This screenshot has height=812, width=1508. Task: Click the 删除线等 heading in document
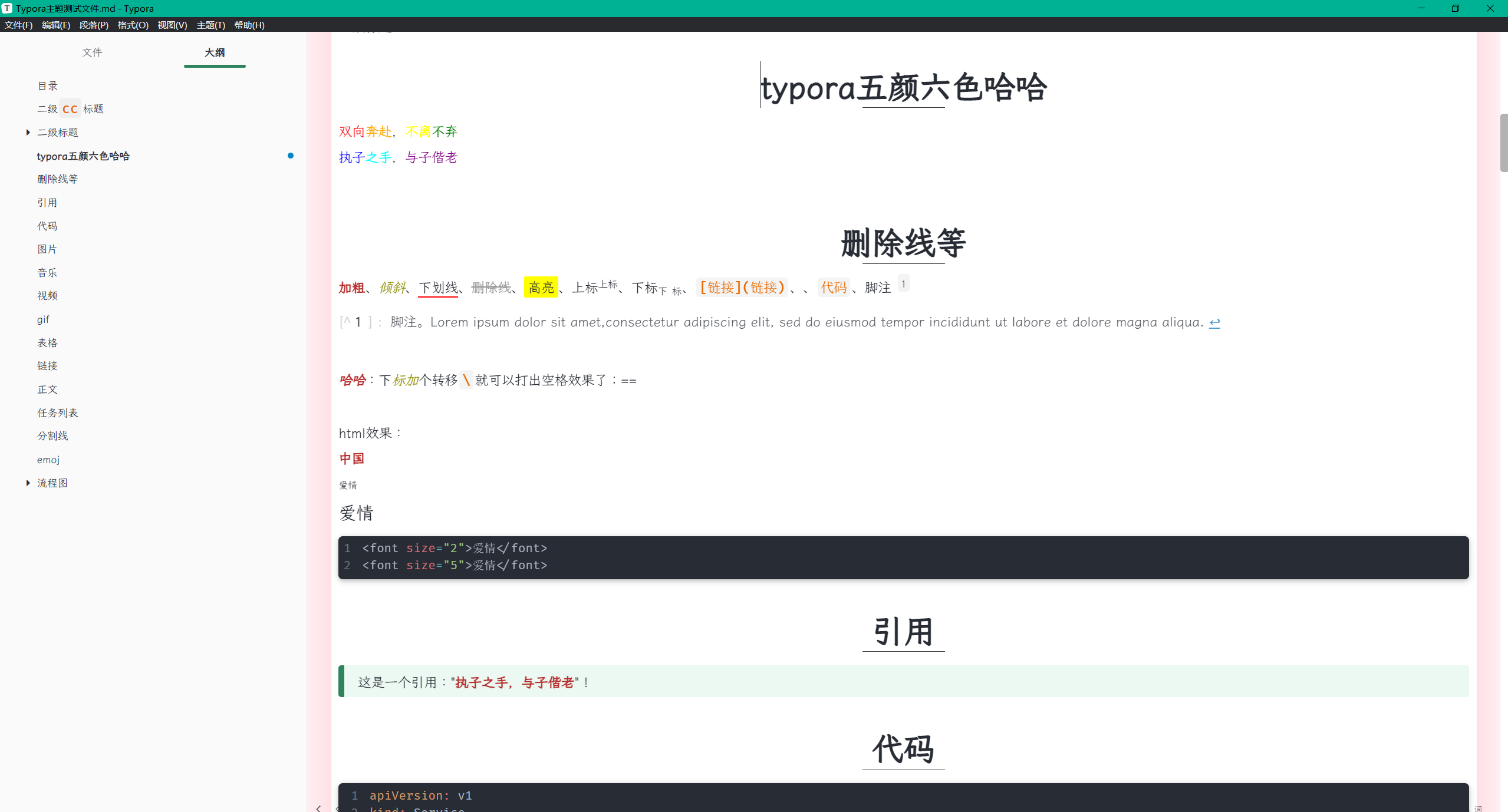[904, 243]
